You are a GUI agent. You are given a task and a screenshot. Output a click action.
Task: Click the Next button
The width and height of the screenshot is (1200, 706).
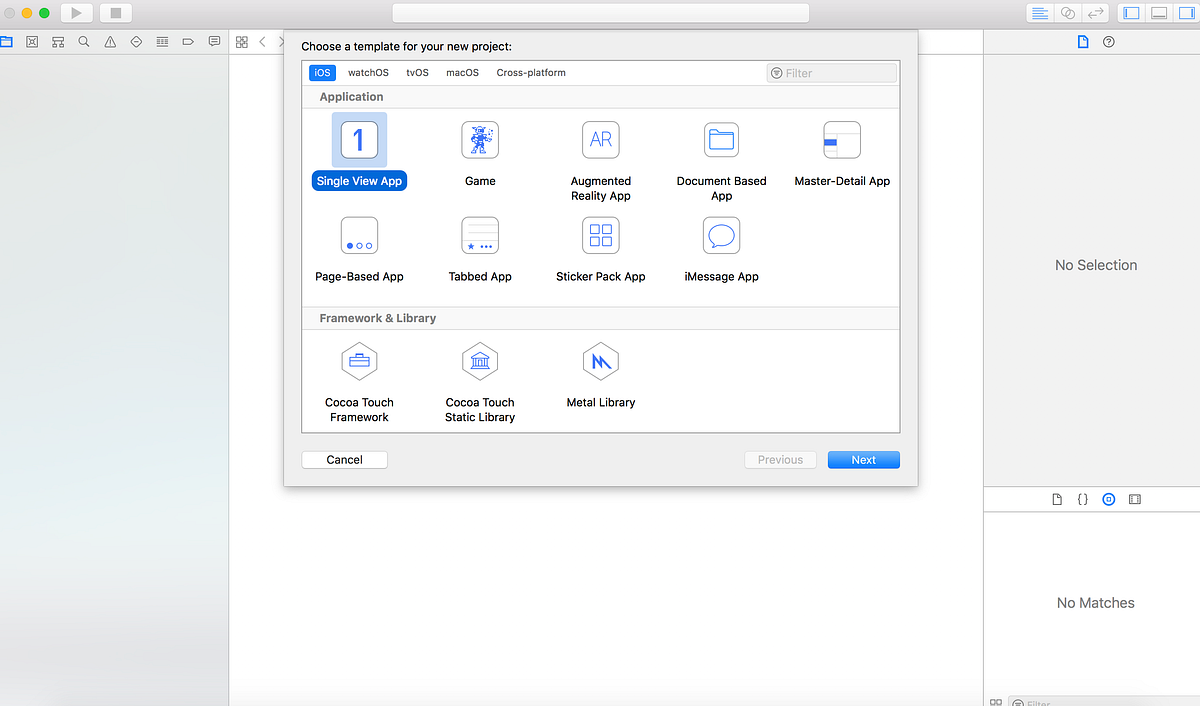coord(863,459)
